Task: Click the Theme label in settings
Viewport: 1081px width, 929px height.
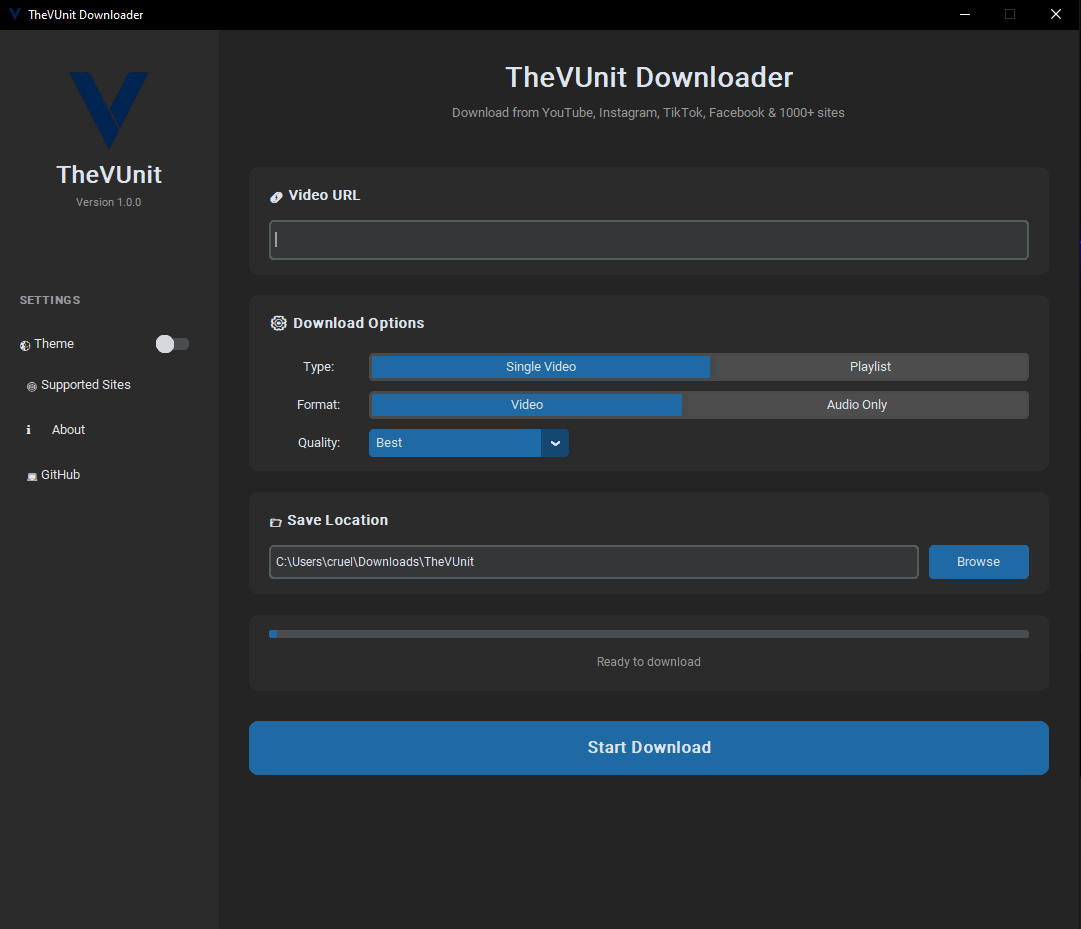Action: [54, 344]
